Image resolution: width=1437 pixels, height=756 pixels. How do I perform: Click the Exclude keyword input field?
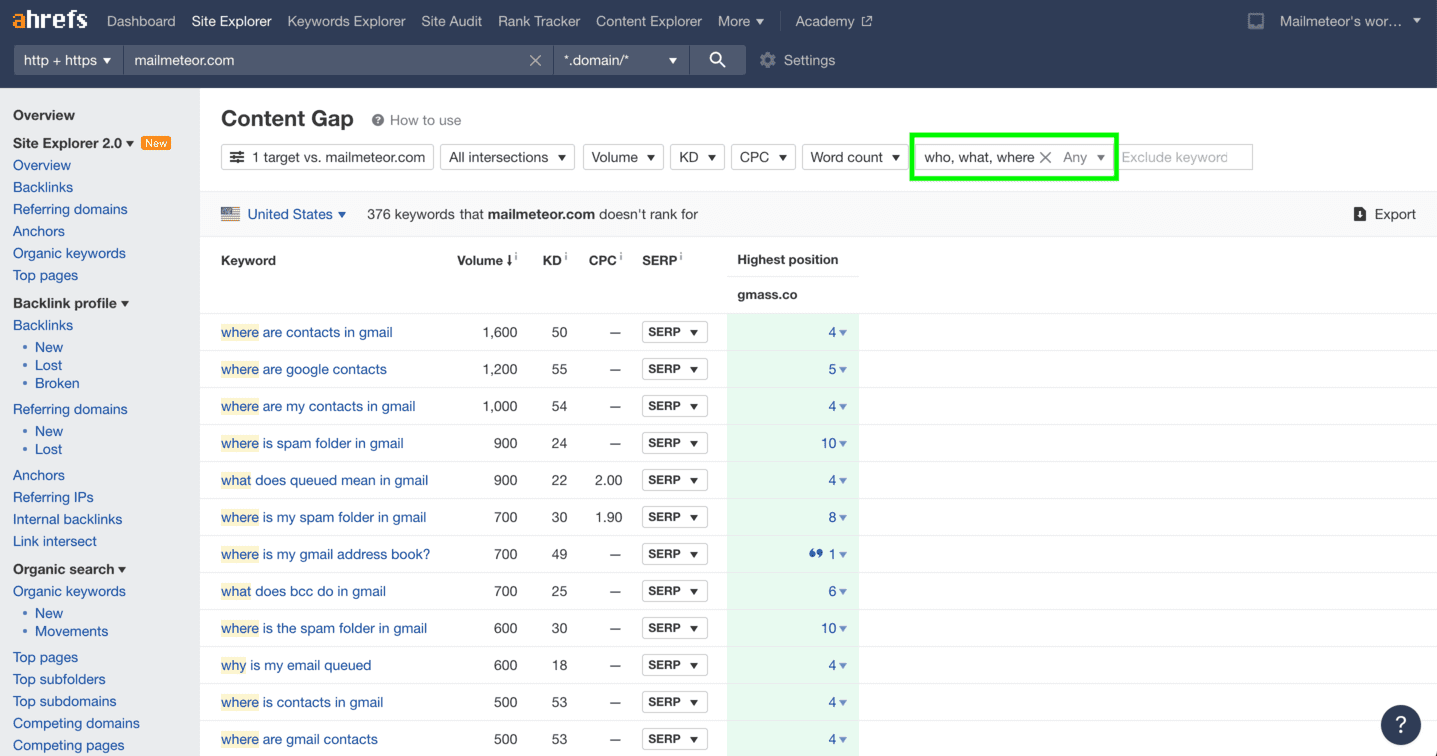(x=1186, y=157)
